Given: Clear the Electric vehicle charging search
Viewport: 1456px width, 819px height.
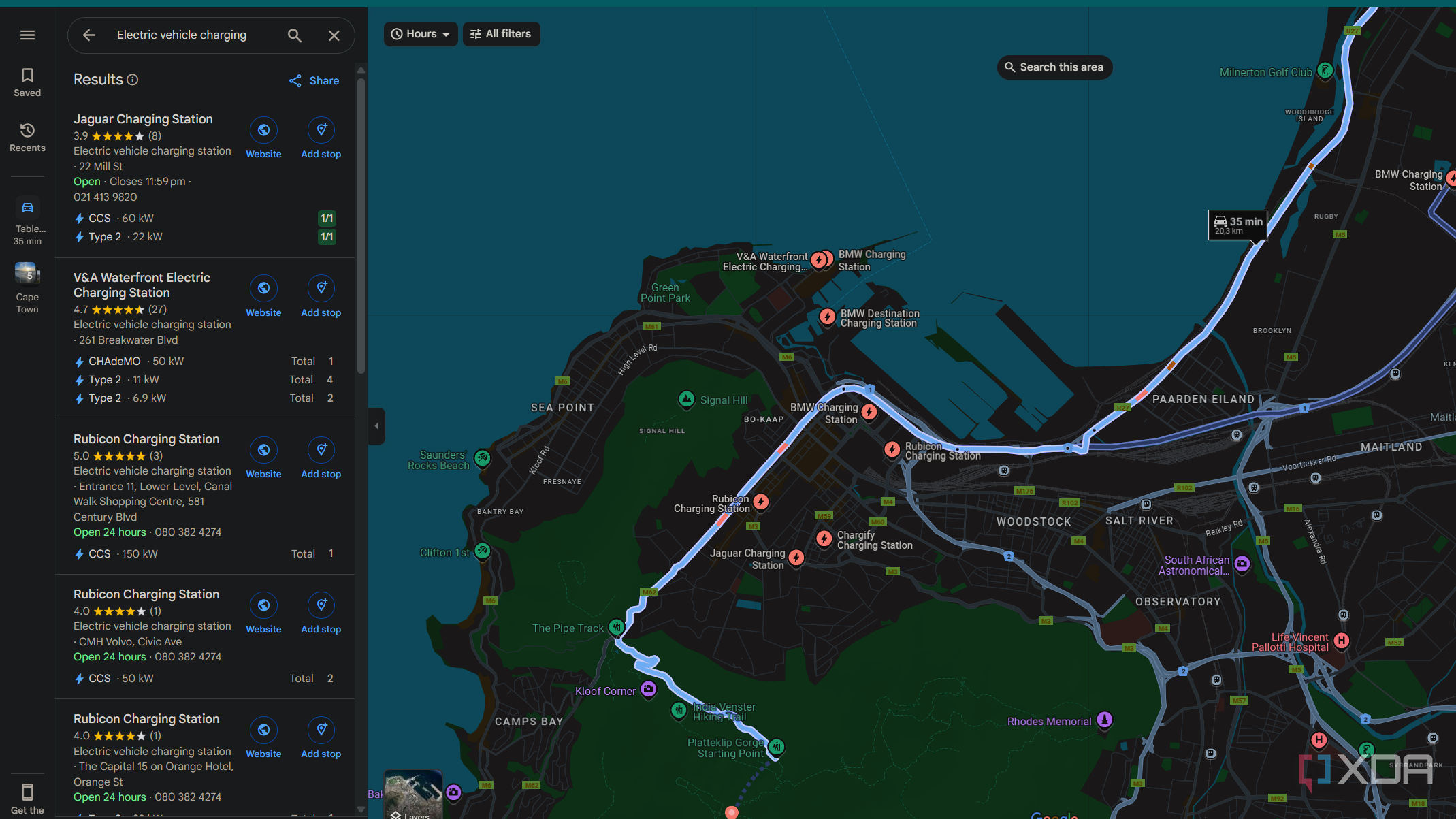Looking at the screenshot, I should [x=334, y=35].
